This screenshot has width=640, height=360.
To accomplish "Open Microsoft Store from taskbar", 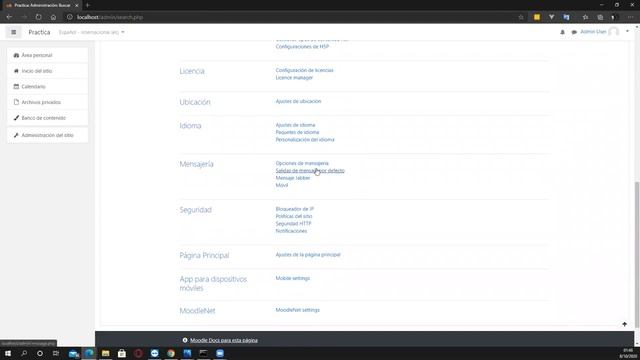I will coord(122,353).
